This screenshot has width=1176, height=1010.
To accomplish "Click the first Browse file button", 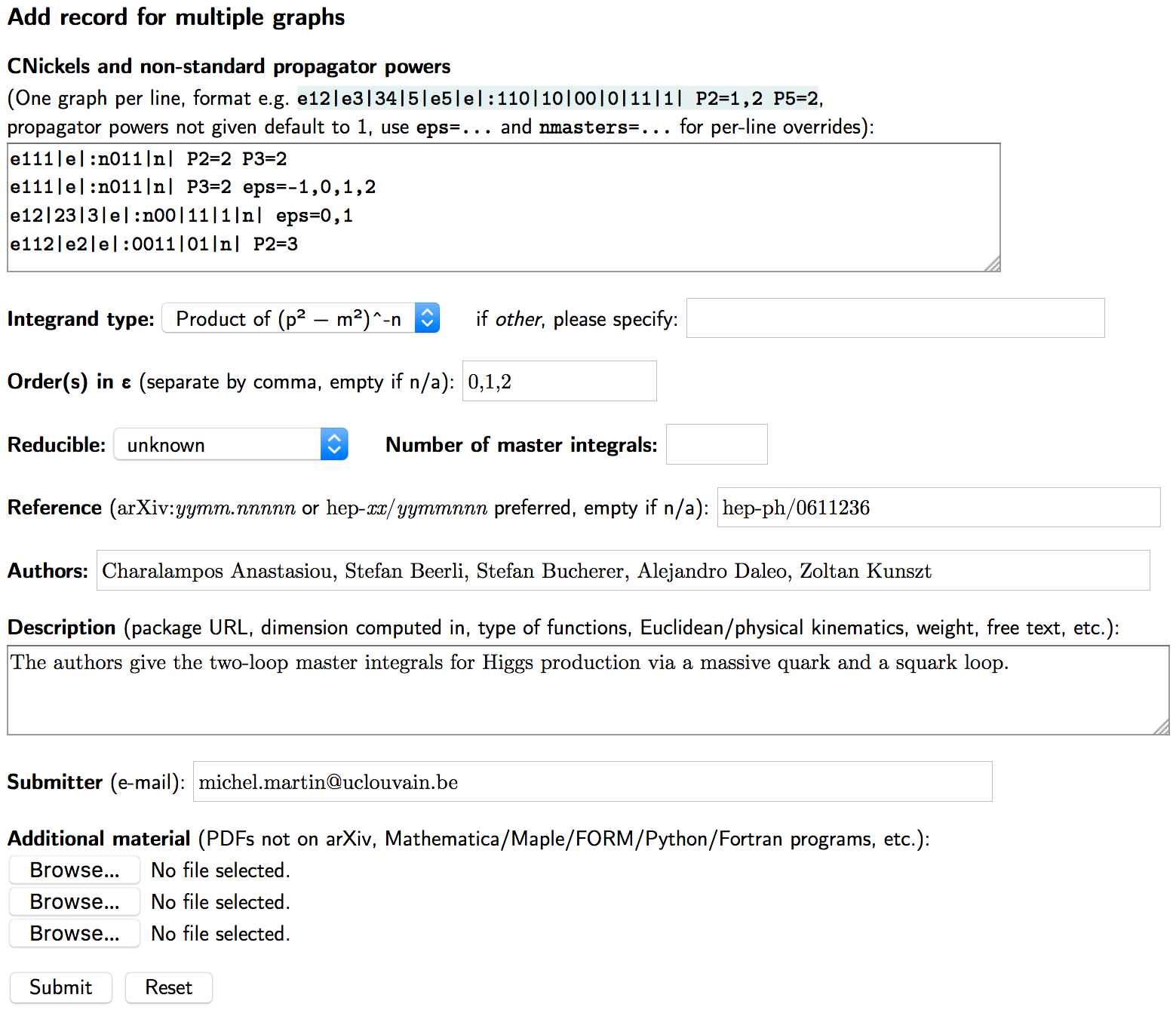I will tap(74, 870).
